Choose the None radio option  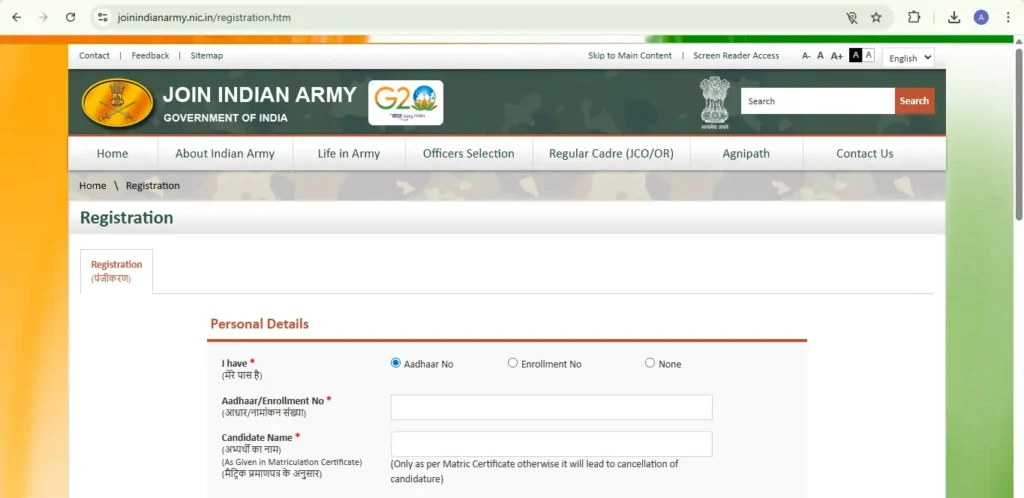pyautogui.click(x=650, y=363)
